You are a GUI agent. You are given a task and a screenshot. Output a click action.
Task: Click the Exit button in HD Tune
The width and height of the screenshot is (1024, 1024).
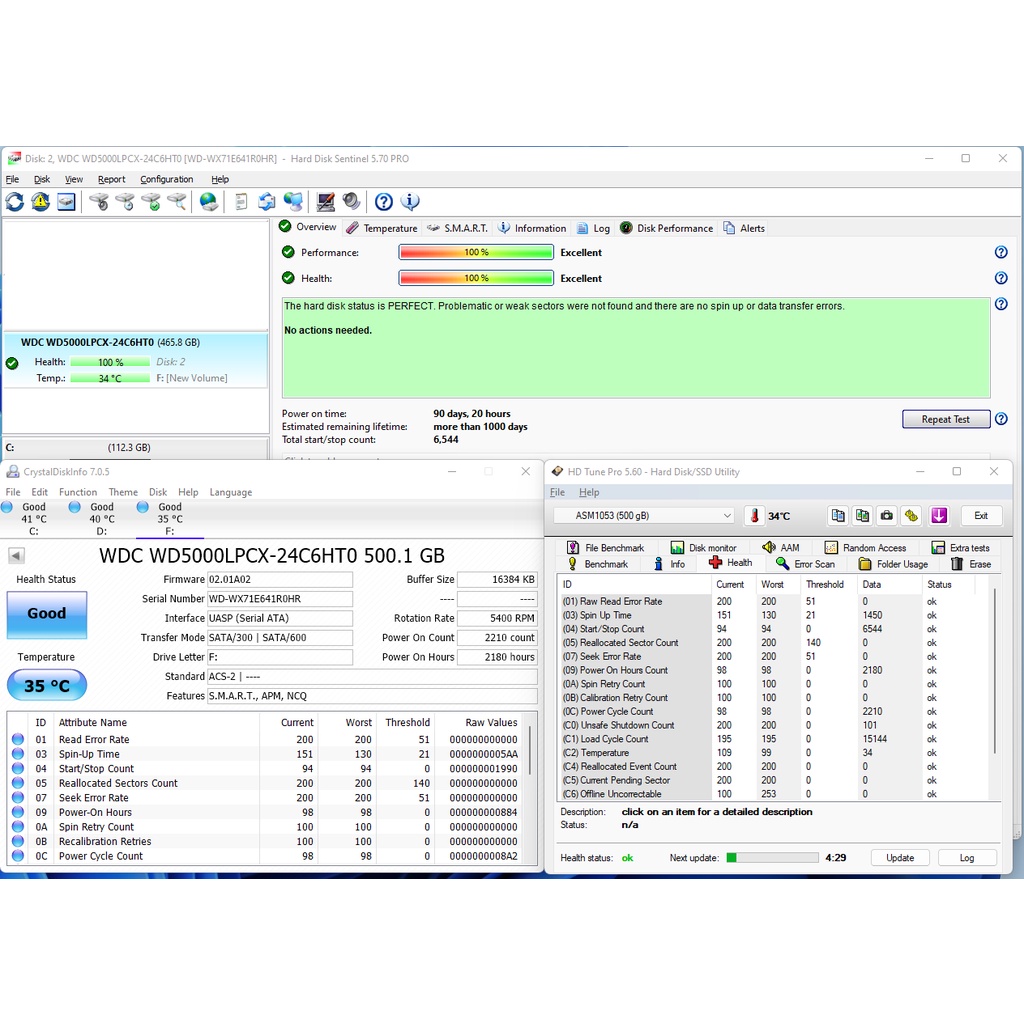click(x=981, y=516)
